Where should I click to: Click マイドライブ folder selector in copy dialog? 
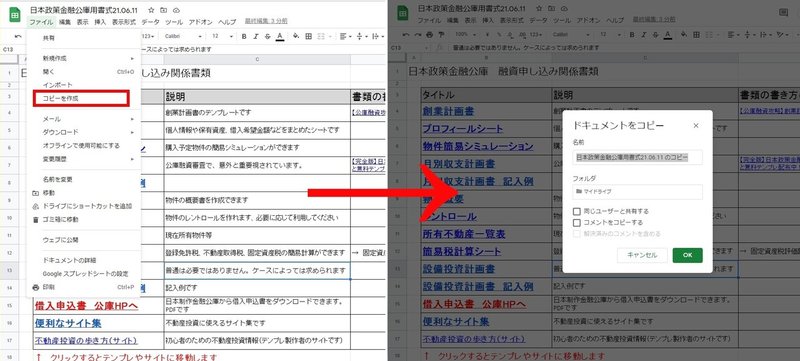637,192
